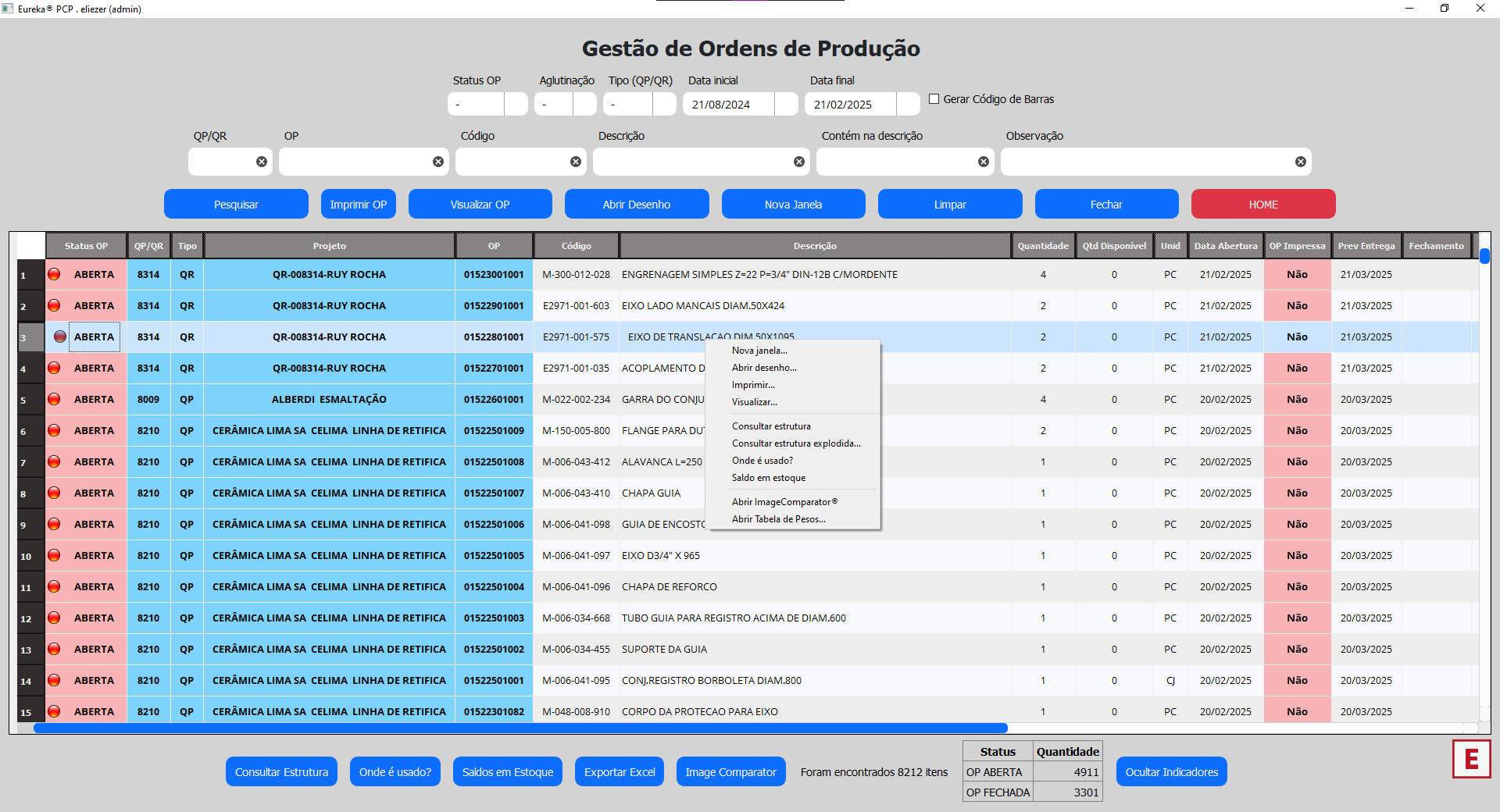Screen dimensions: 1500x812
Task: Click red status dot of OP 01522501002
Action: coord(54,649)
